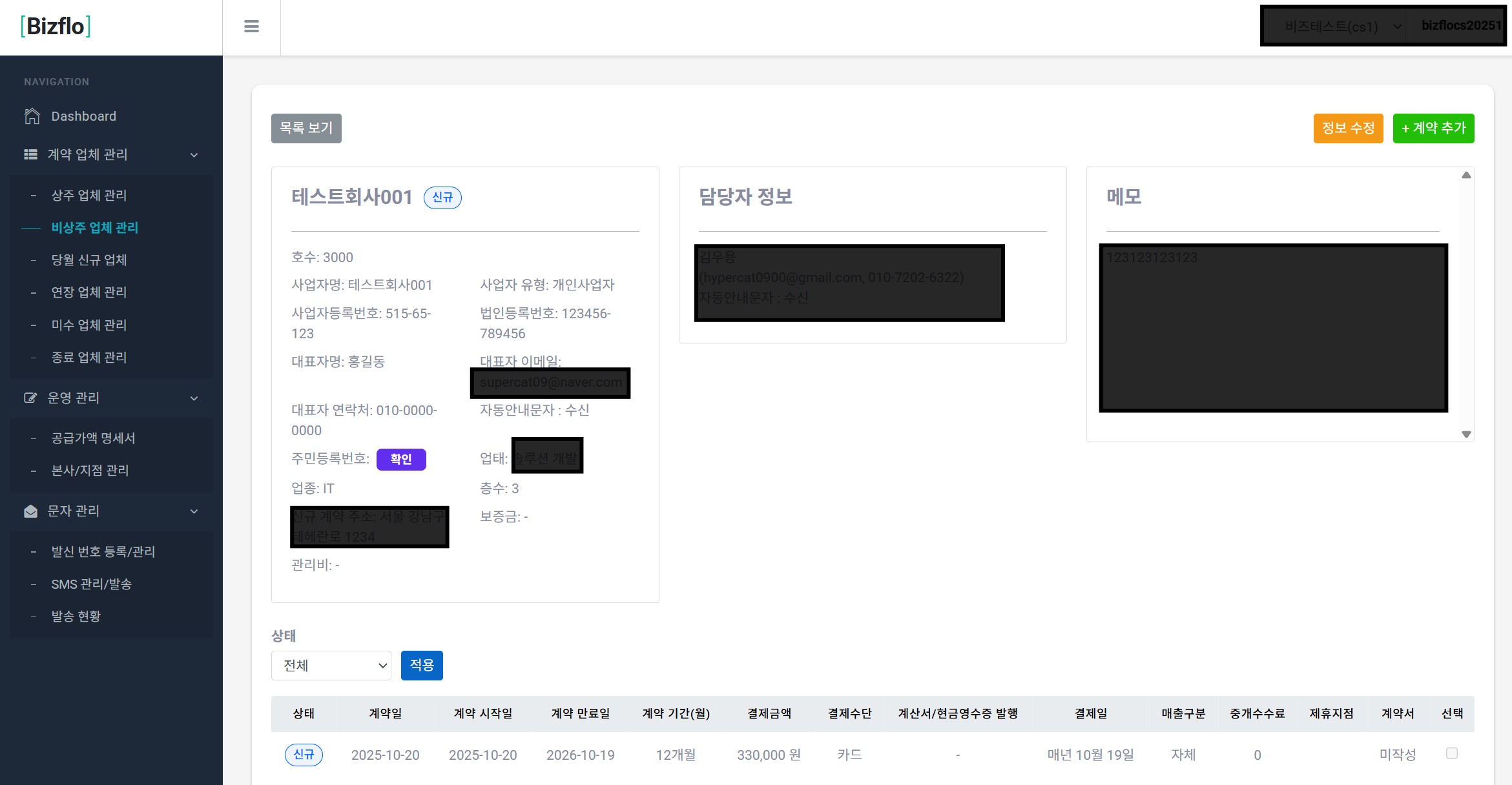
Task: Collapse the 운영 관리 section chevron
Action: click(194, 398)
